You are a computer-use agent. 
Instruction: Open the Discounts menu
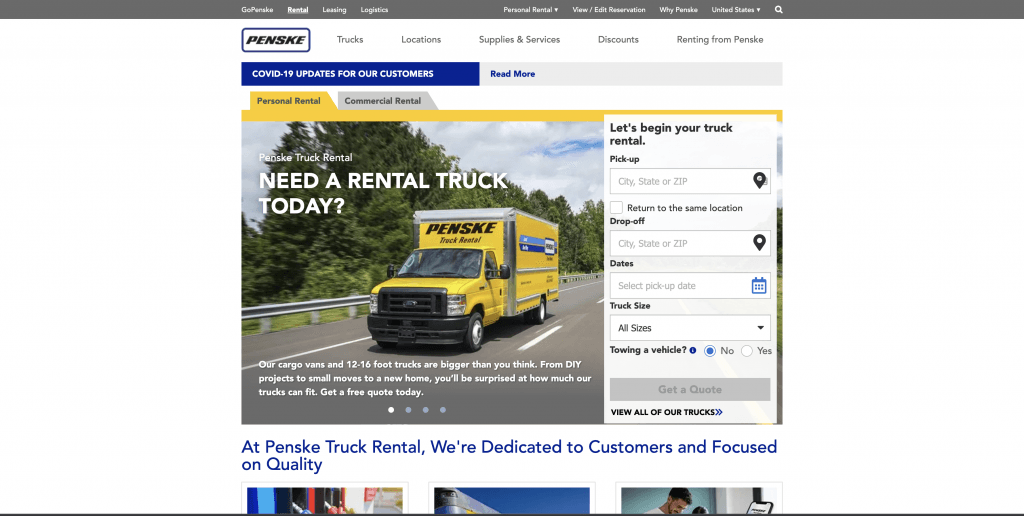(x=618, y=39)
